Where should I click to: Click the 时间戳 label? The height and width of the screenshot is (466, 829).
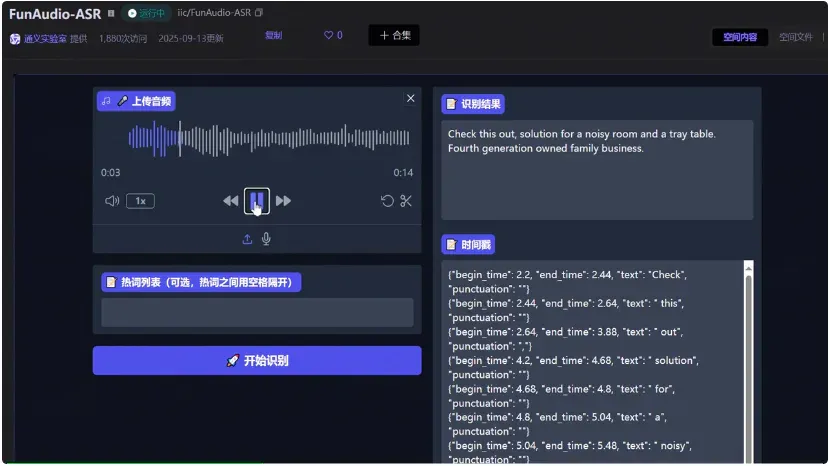click(x=468, y=245)
